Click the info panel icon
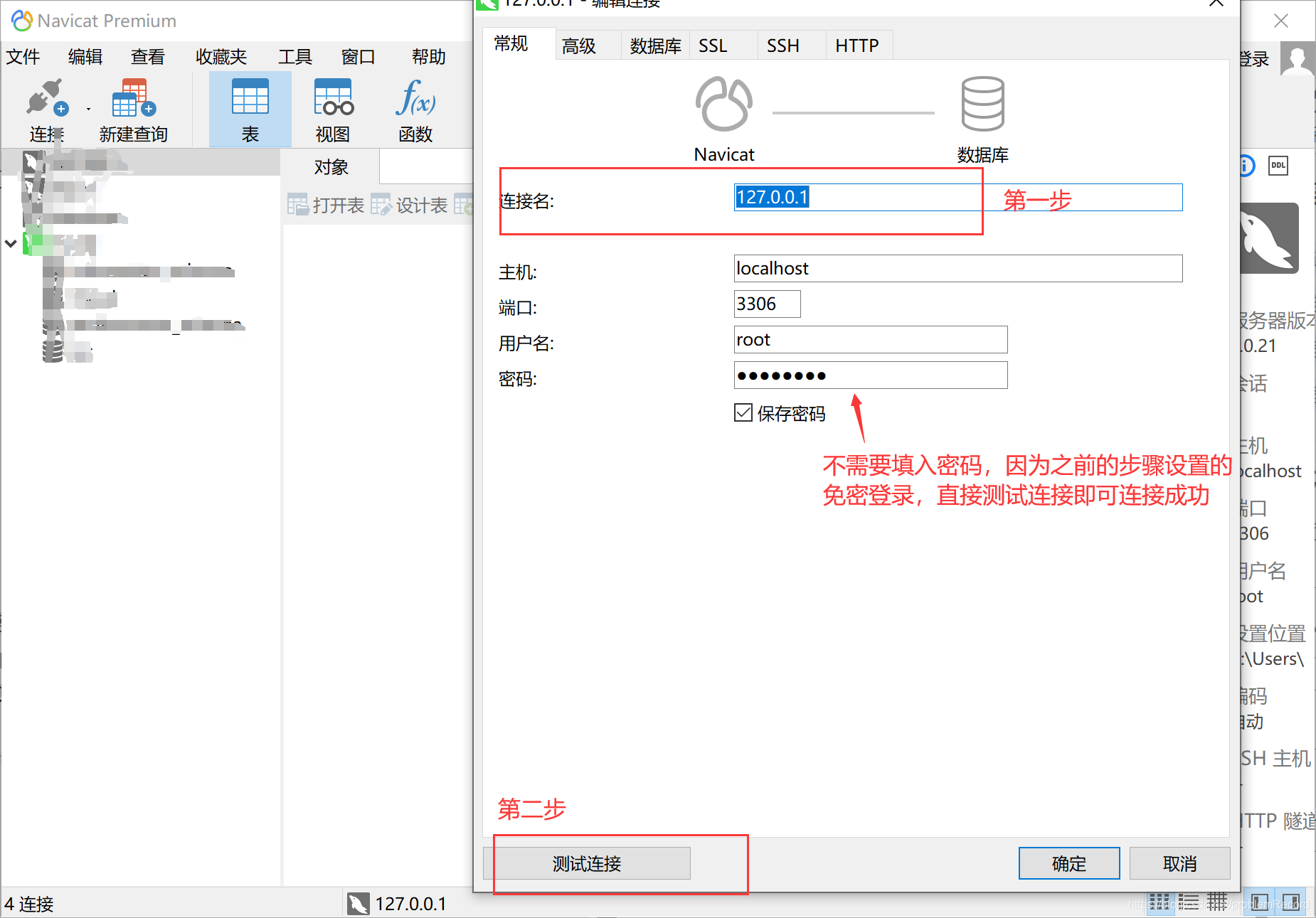Image resolution: width=1316 pixels, height=918 pixels. coord(1246,166)
